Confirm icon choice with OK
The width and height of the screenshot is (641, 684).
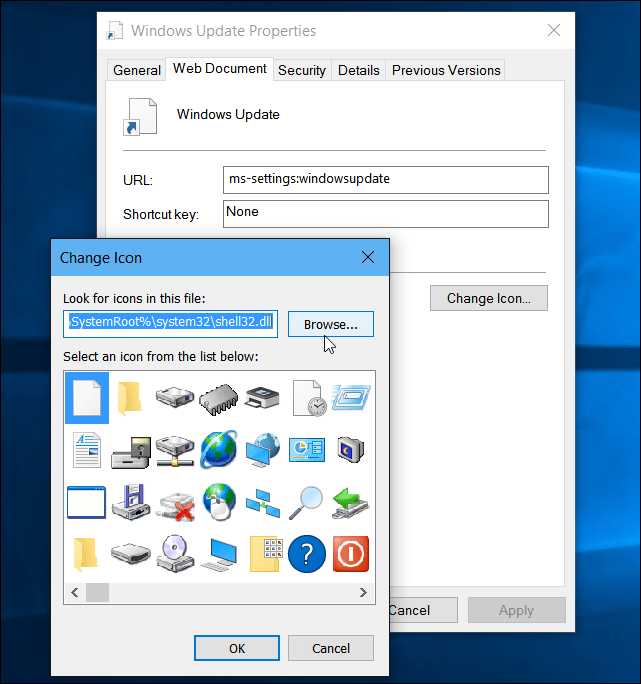[237, 648]
